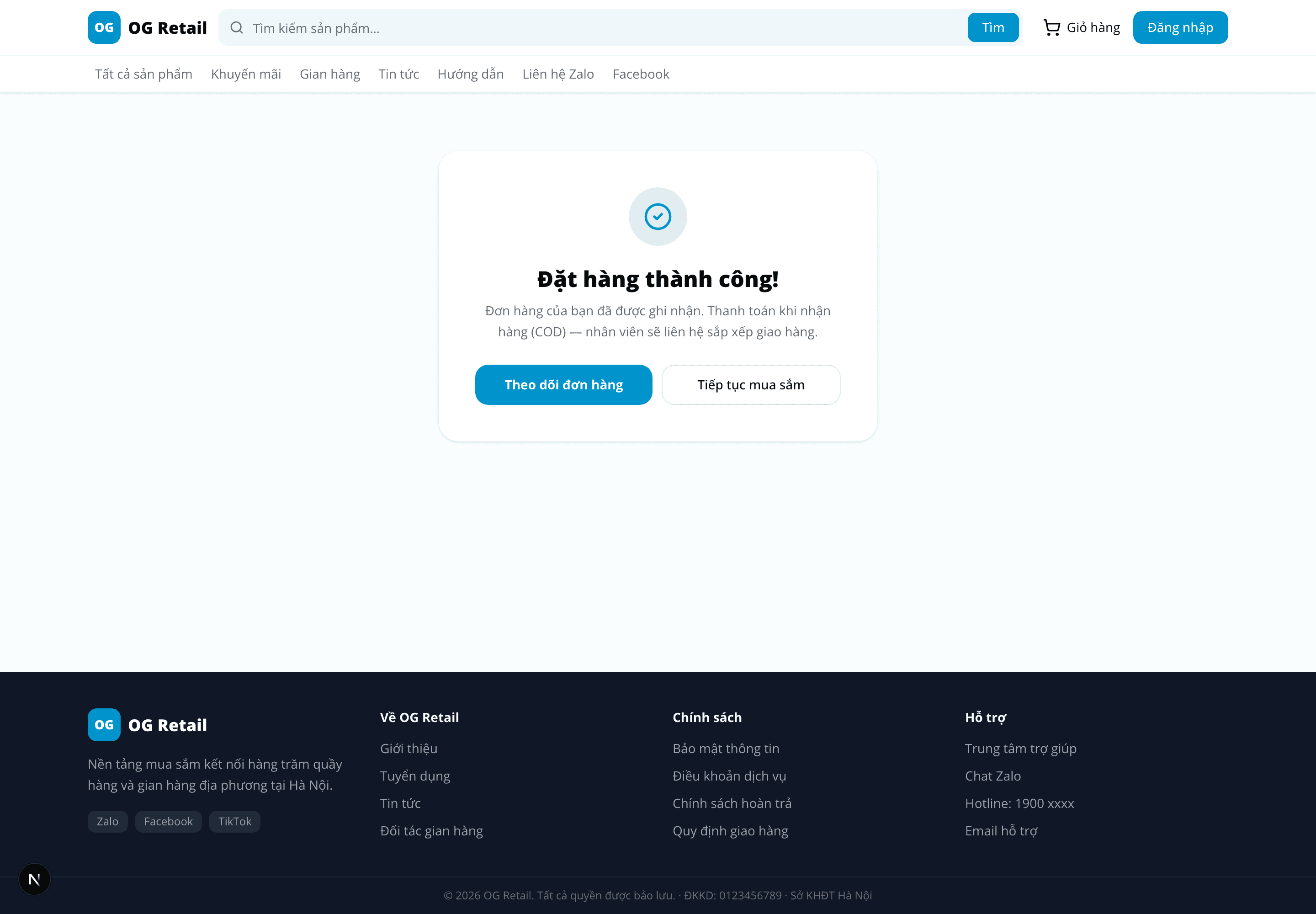Open Quy định giao hàng footer link
Viewport: 1316px width, 914px height.
tap(730, 831)
